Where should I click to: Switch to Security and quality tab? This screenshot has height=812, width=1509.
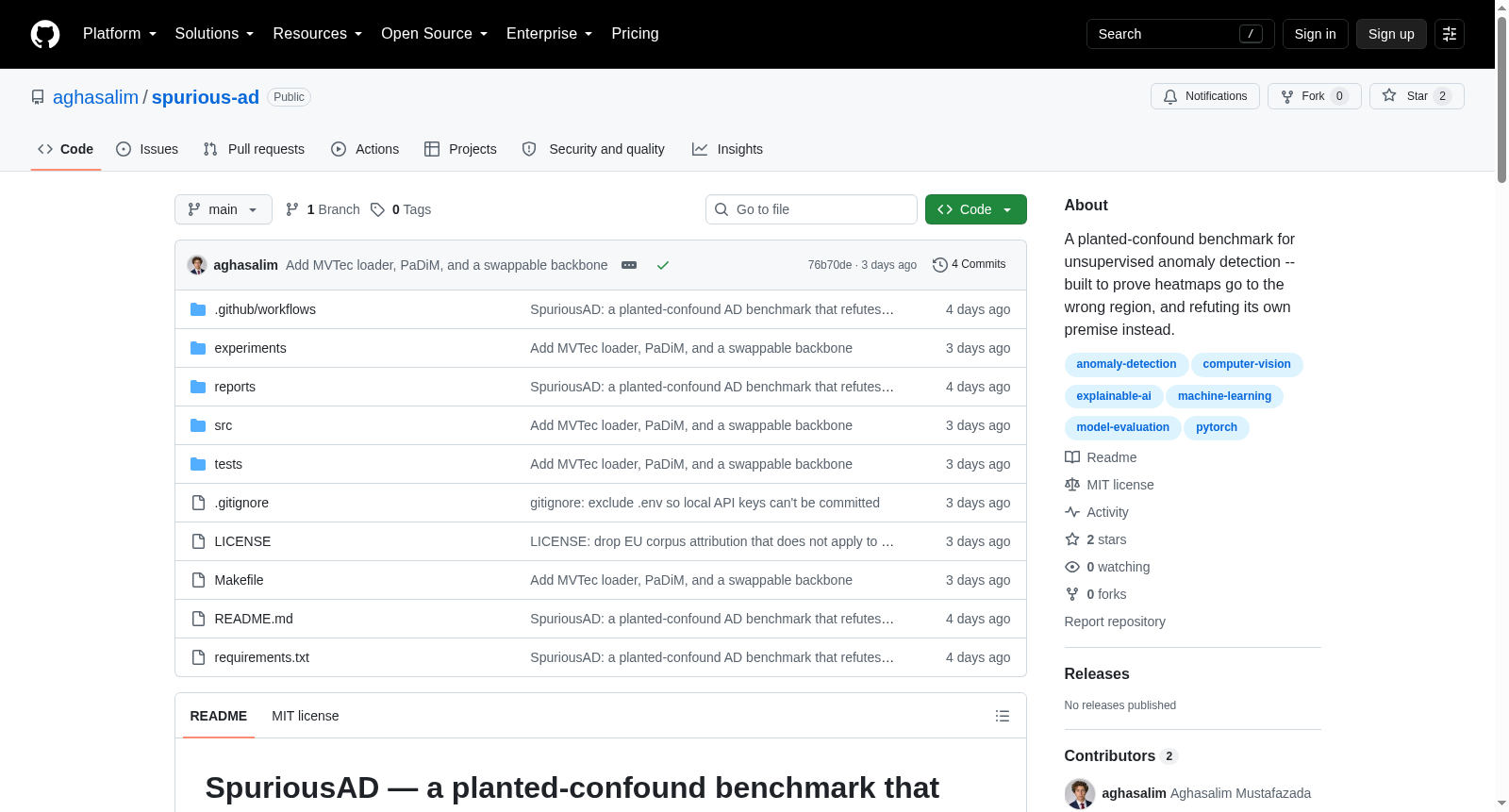click(593, 149)
